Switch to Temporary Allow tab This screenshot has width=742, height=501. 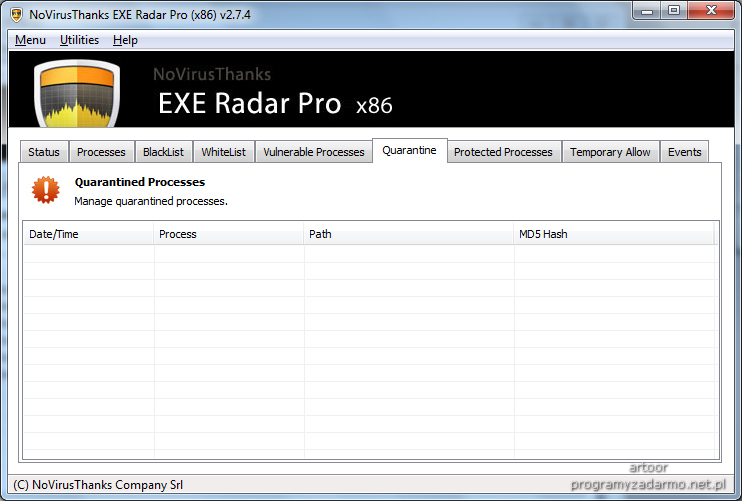pyautogui.click(x=610, y=152)
